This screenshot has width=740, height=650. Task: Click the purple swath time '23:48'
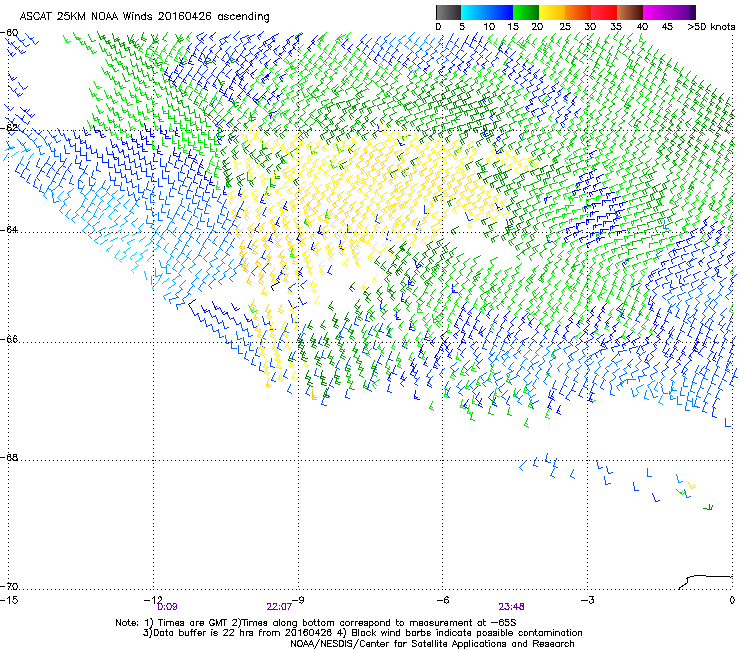[x=512, y=607]
